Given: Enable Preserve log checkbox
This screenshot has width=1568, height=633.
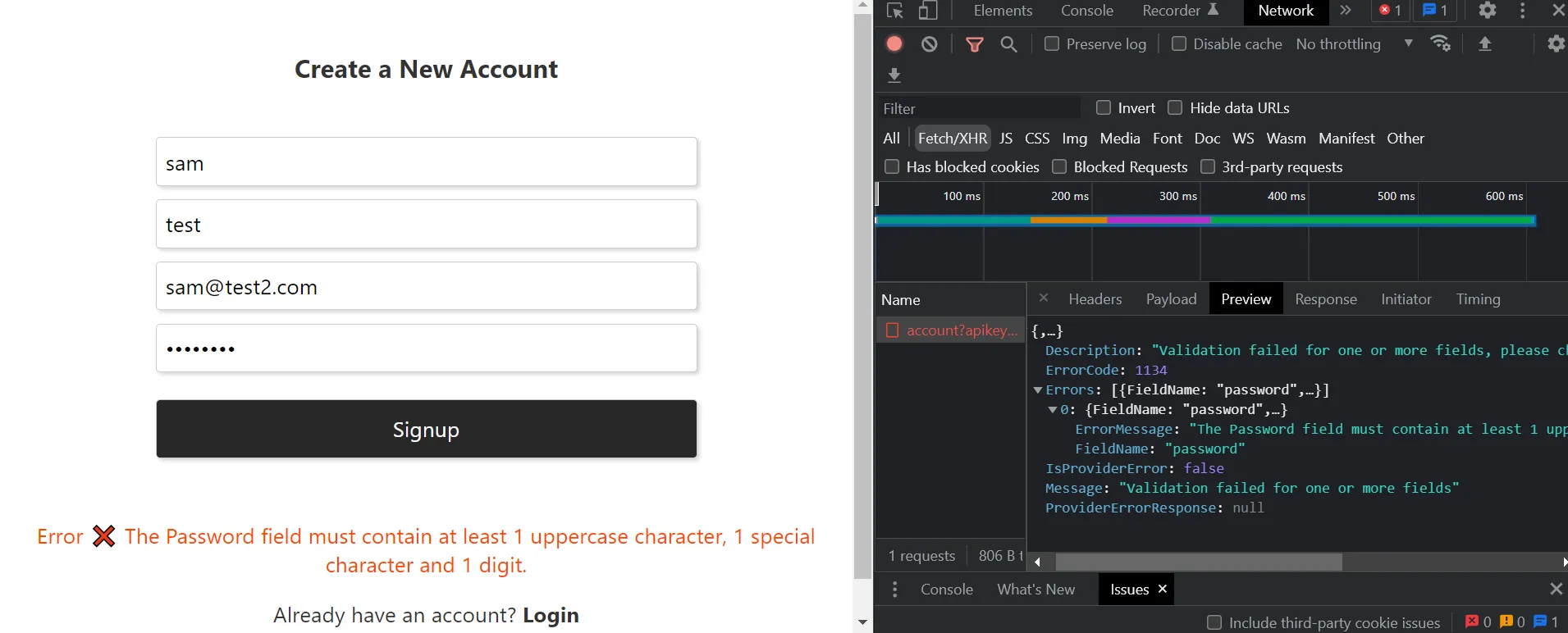Looking at the screenshot, I should [x=1051, y=43].
